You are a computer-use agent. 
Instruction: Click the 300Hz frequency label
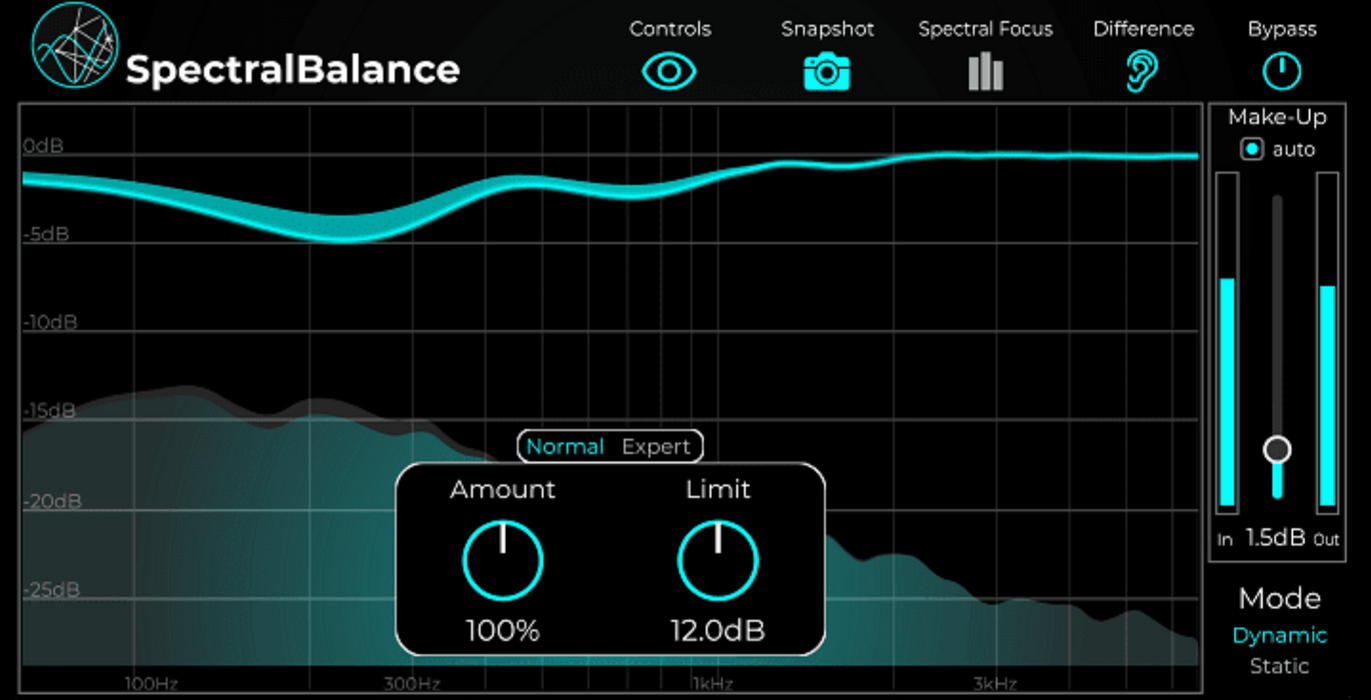click(412, 684)
